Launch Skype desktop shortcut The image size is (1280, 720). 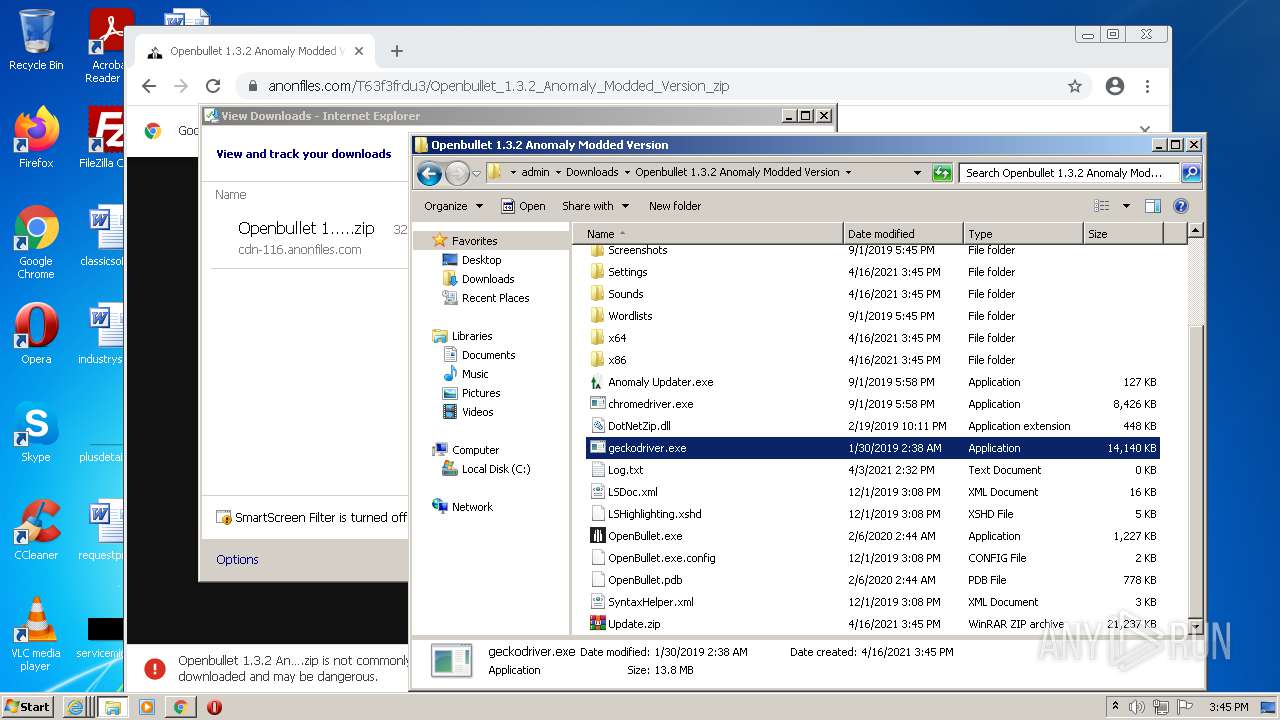click(x=36, y=431)
